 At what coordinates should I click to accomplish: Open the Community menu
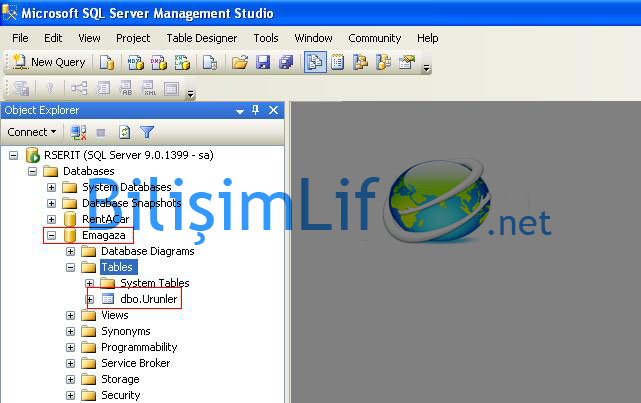[x=374, y=38]
